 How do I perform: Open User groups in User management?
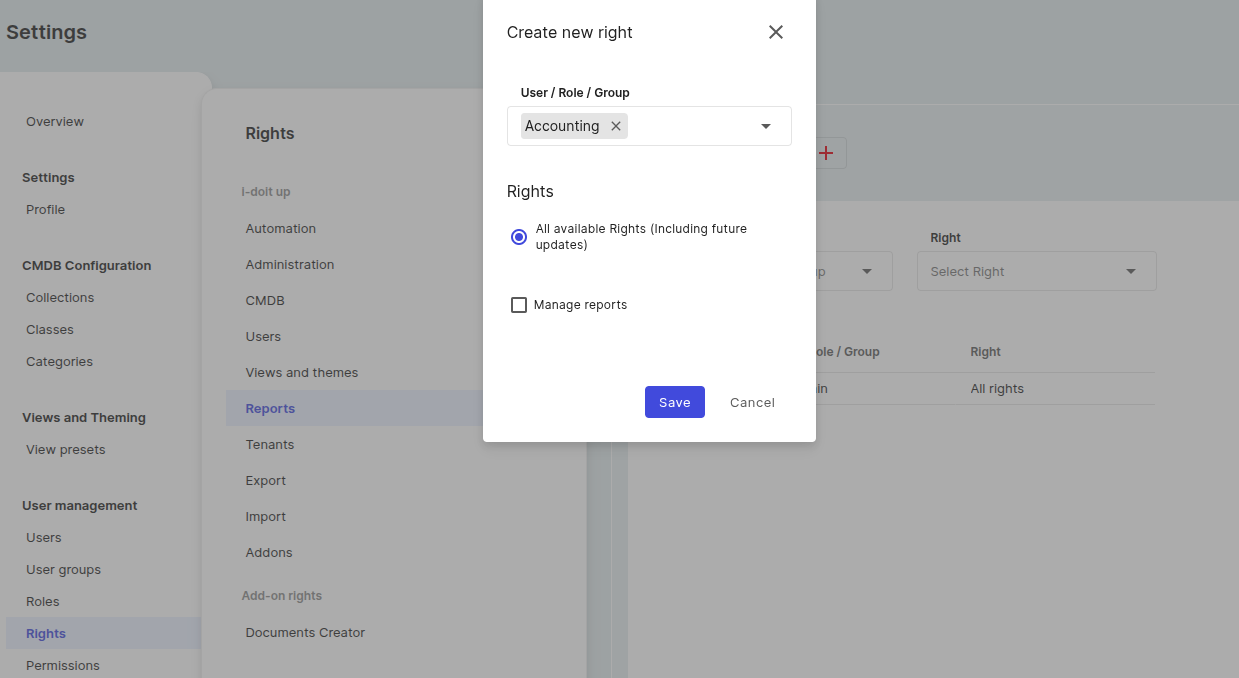point(63,569)
